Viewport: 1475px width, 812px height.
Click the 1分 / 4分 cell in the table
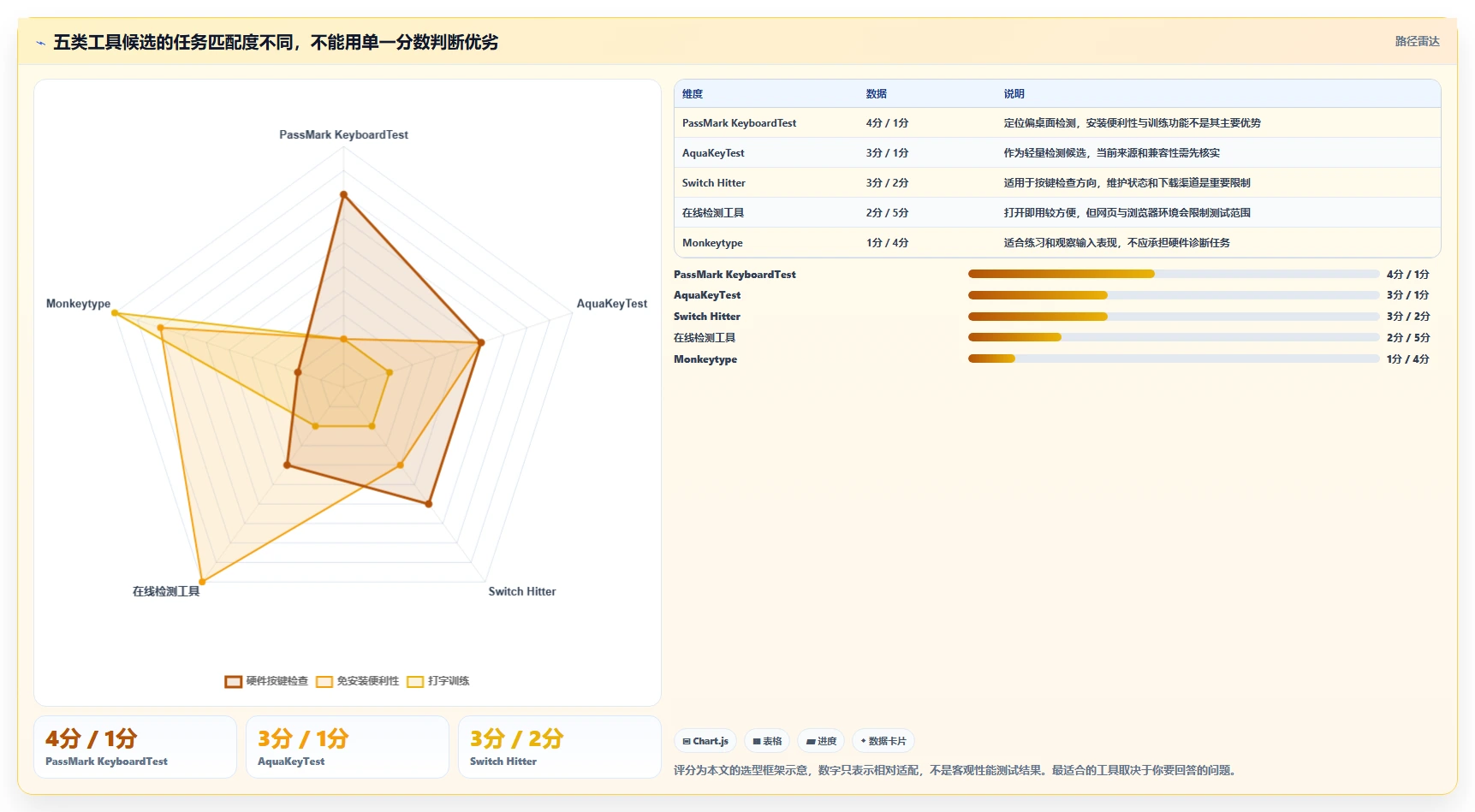tap(887, 243)
